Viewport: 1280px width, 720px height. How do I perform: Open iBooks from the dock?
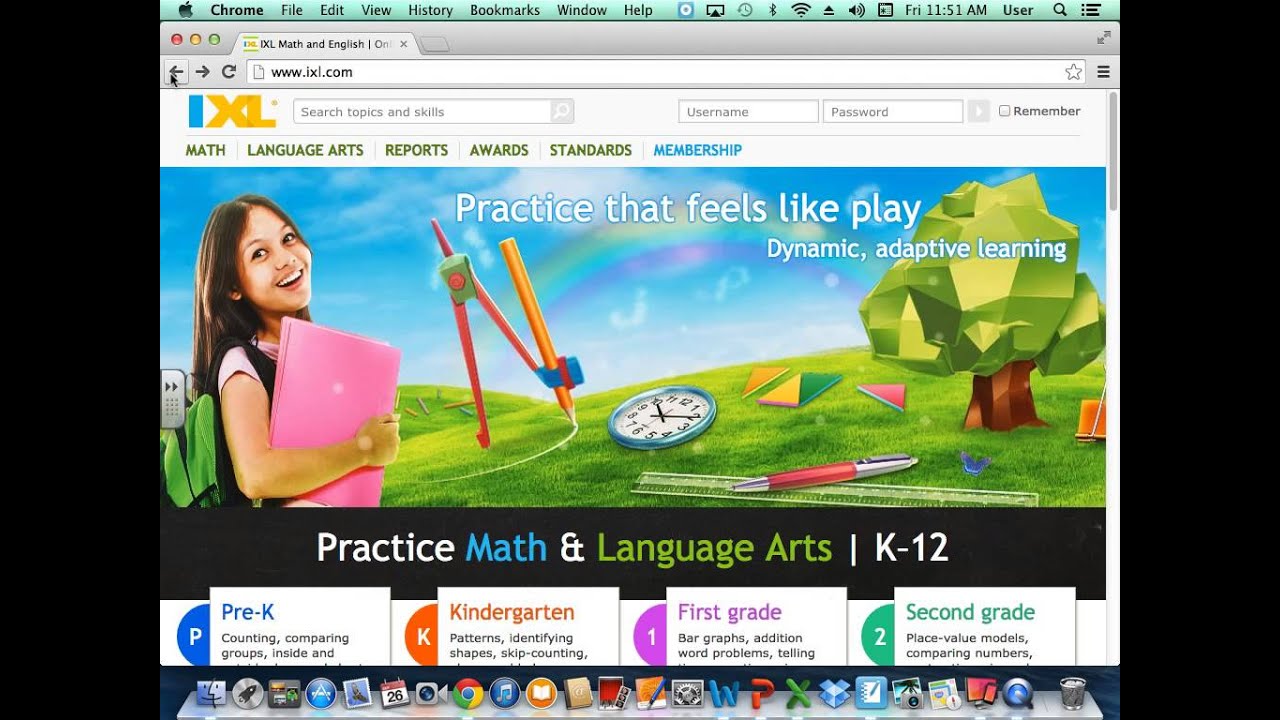541,693
